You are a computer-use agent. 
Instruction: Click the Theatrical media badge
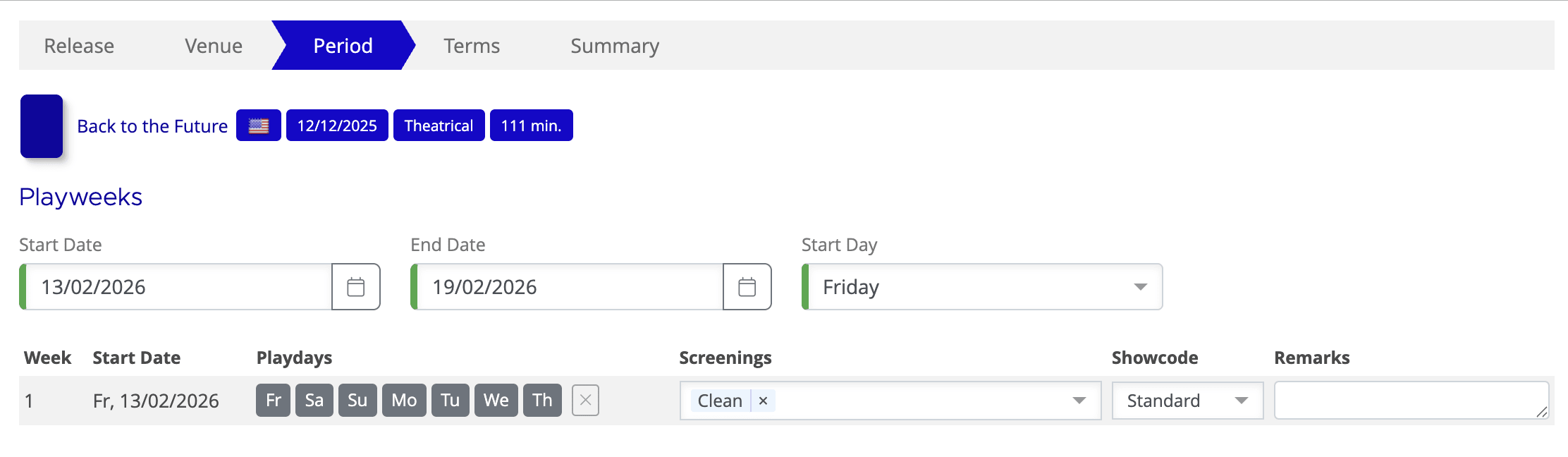tap(439, 125)
